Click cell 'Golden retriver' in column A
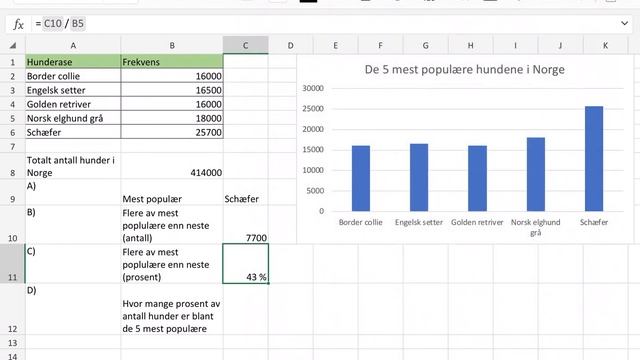The image size is (640, 360). coord(73,104)
